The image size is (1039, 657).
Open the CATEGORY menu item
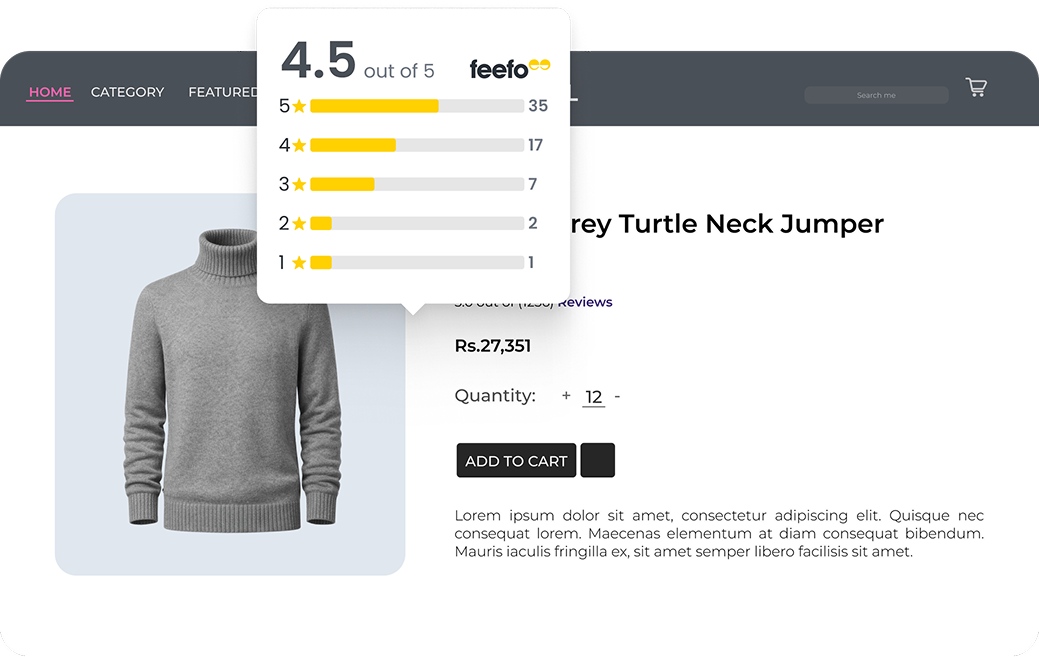pos(127,92)
